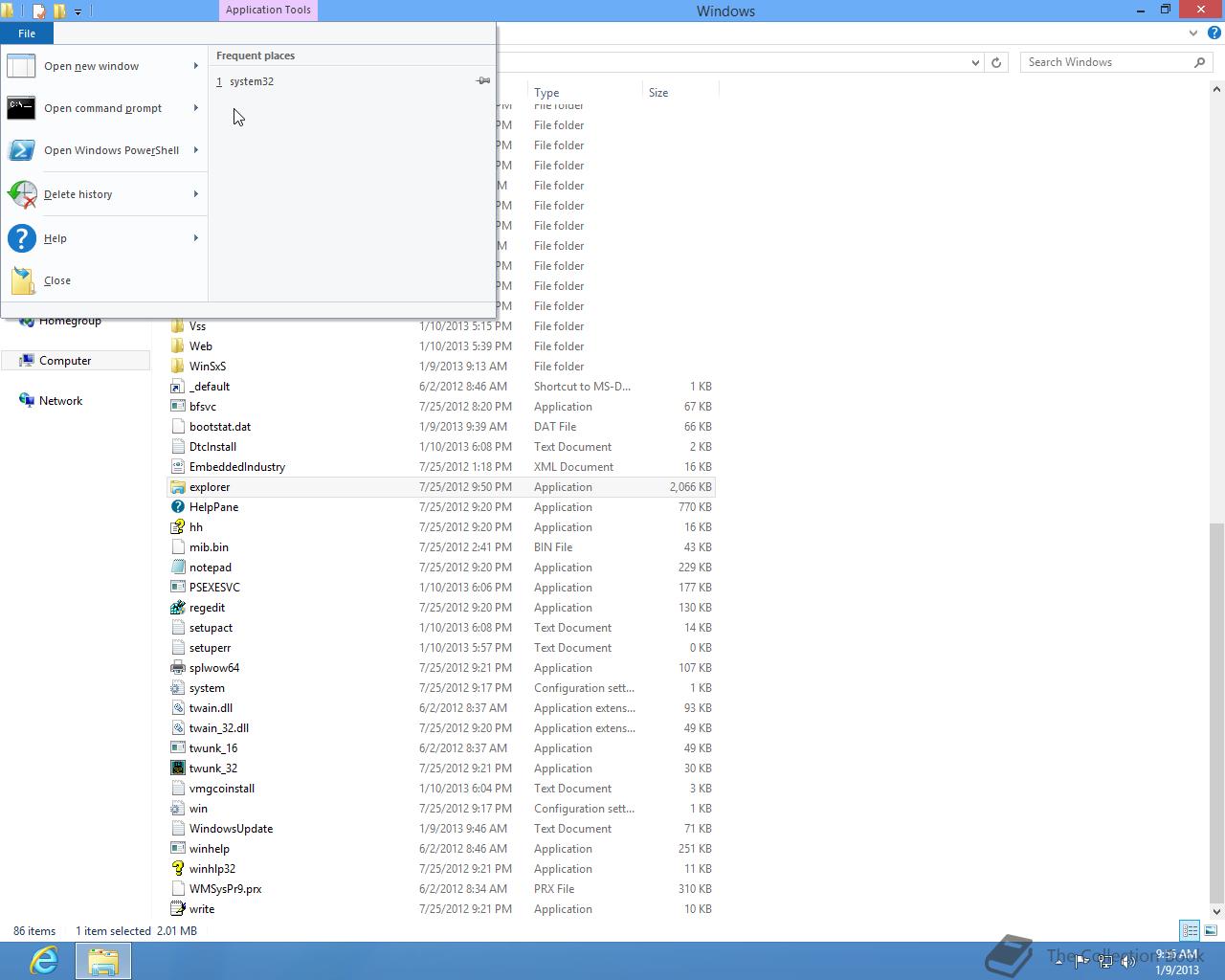
Task: Click the Close folder icon in File menu
Action: [23, 280]
